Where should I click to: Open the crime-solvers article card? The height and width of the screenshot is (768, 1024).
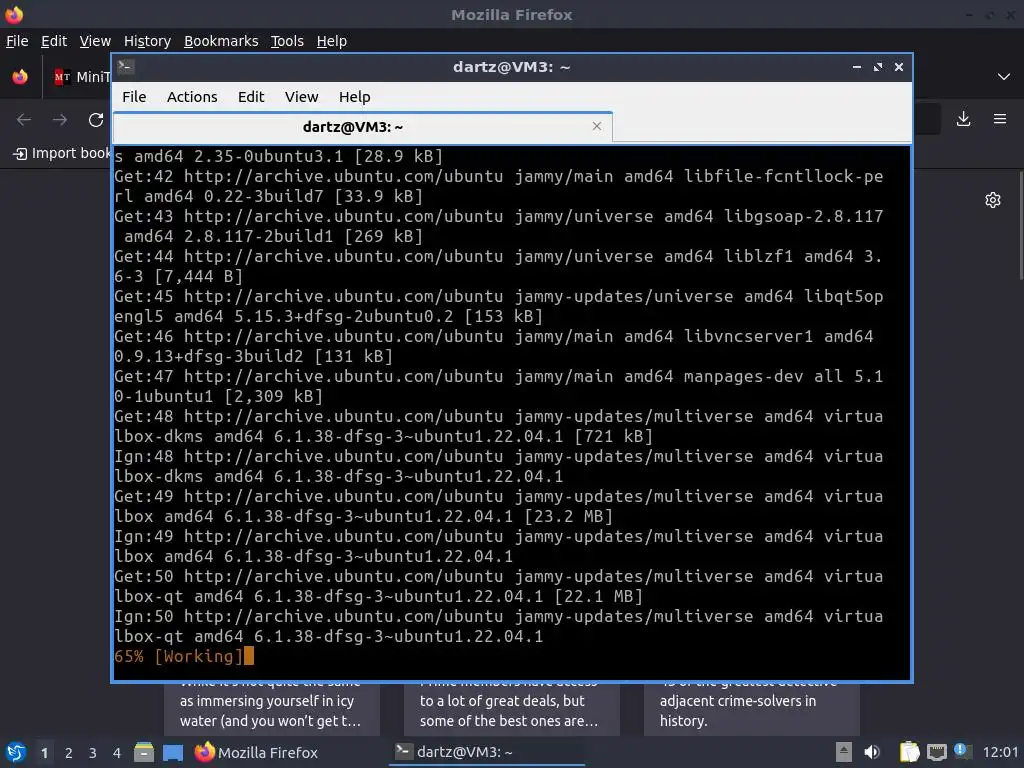[x=752, y=708]
